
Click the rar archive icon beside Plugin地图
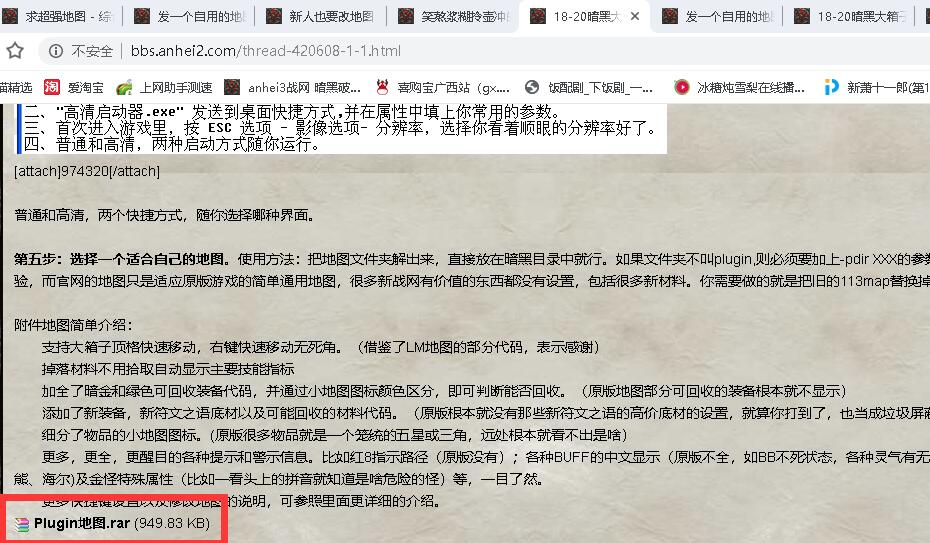(x=22, y=524)
